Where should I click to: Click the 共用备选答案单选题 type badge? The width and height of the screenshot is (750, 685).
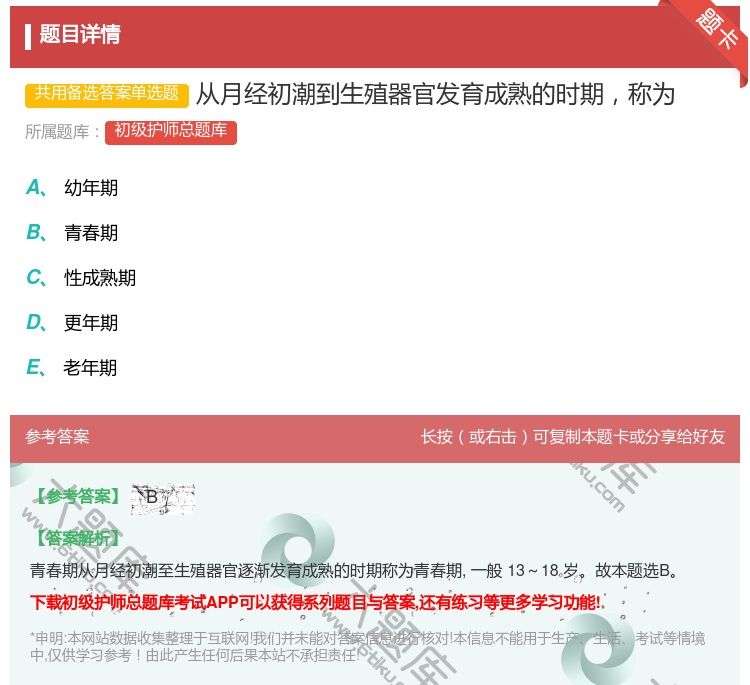pos(107,94)
